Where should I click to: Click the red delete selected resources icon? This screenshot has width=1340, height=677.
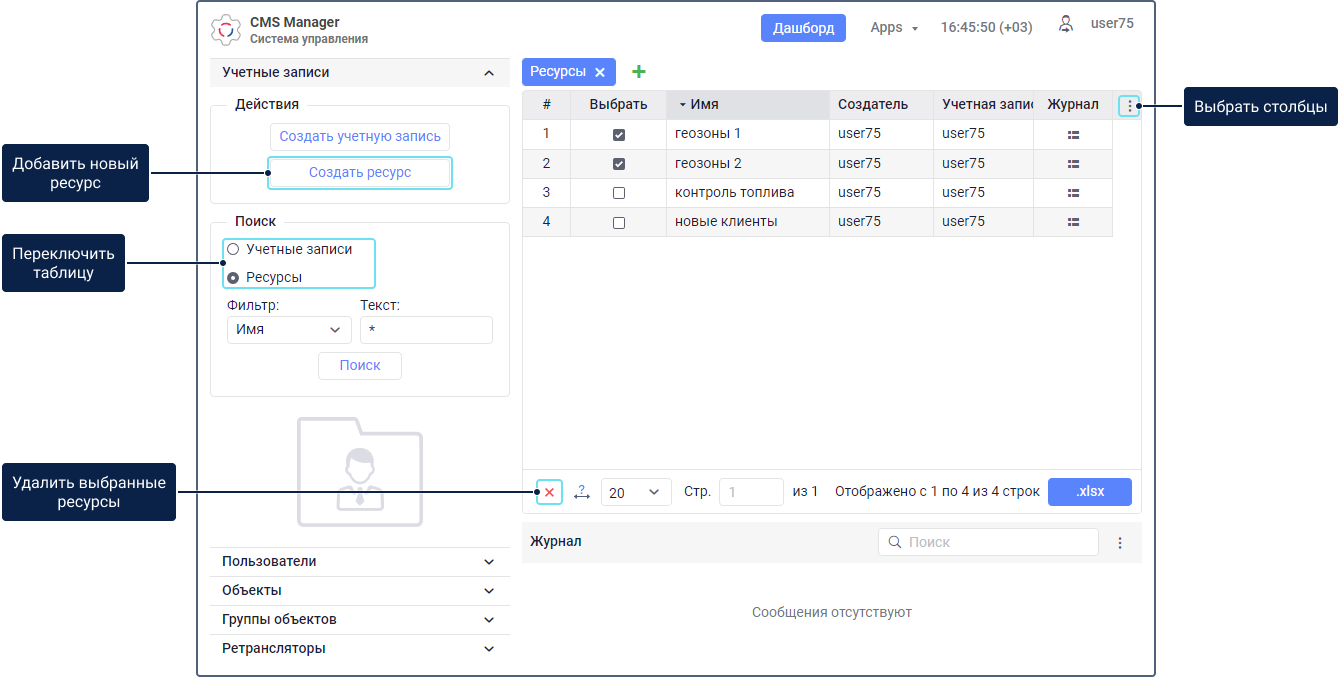pos(549,492)
